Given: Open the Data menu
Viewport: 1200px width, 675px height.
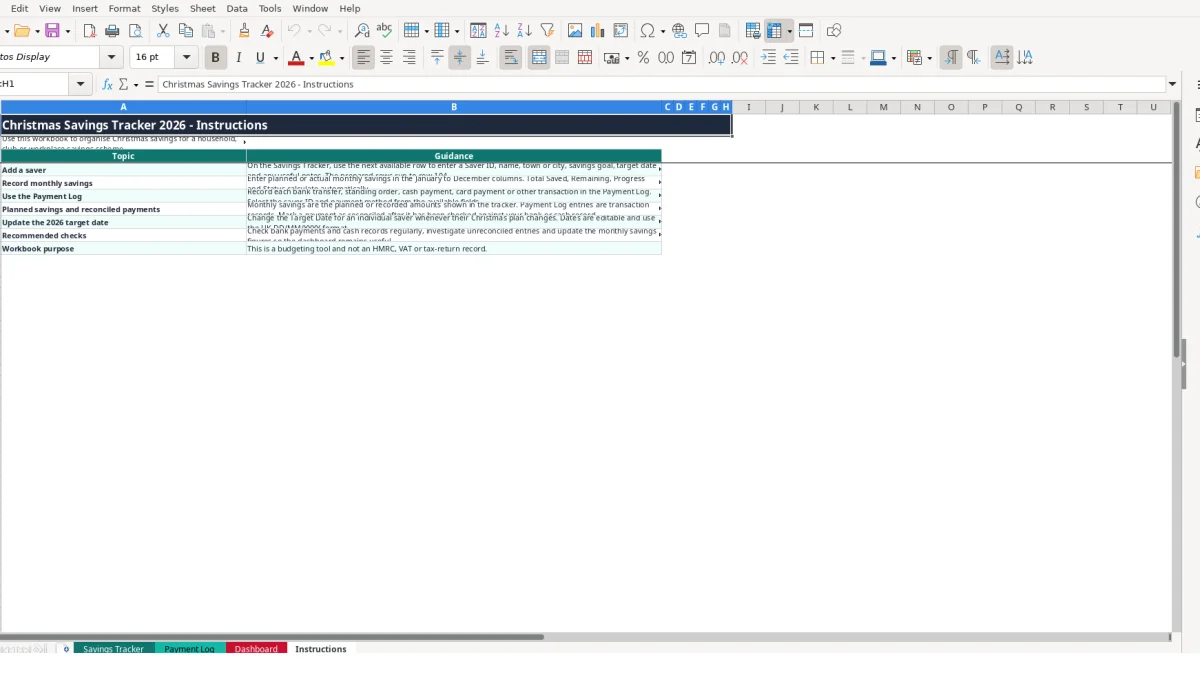Looking at the screenshot, I should tap(237, 8).
